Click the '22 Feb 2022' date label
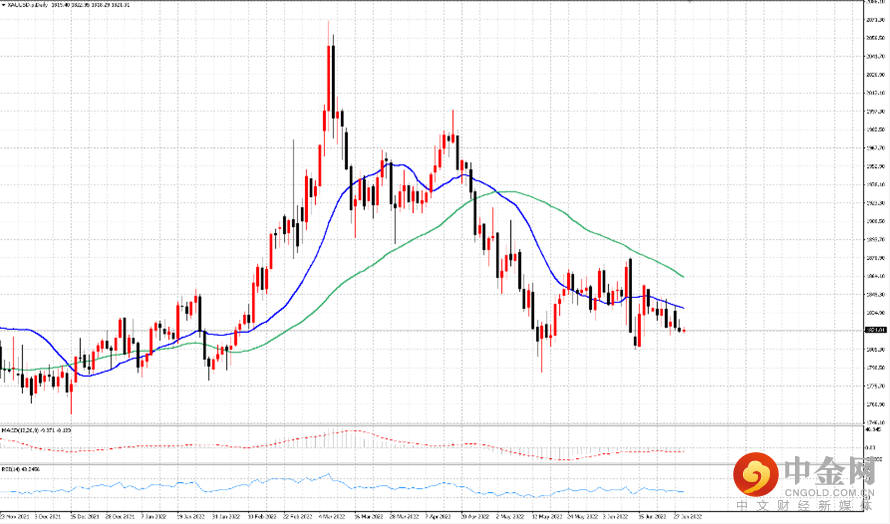Screen dimensions: 890x524 (x=295, y=517)
